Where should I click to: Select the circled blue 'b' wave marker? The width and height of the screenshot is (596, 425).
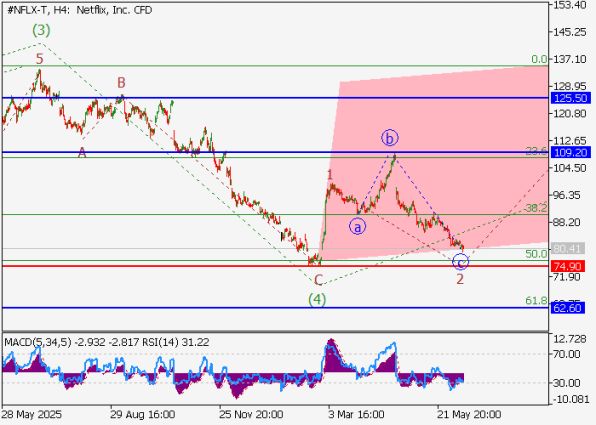coord(390,138)
